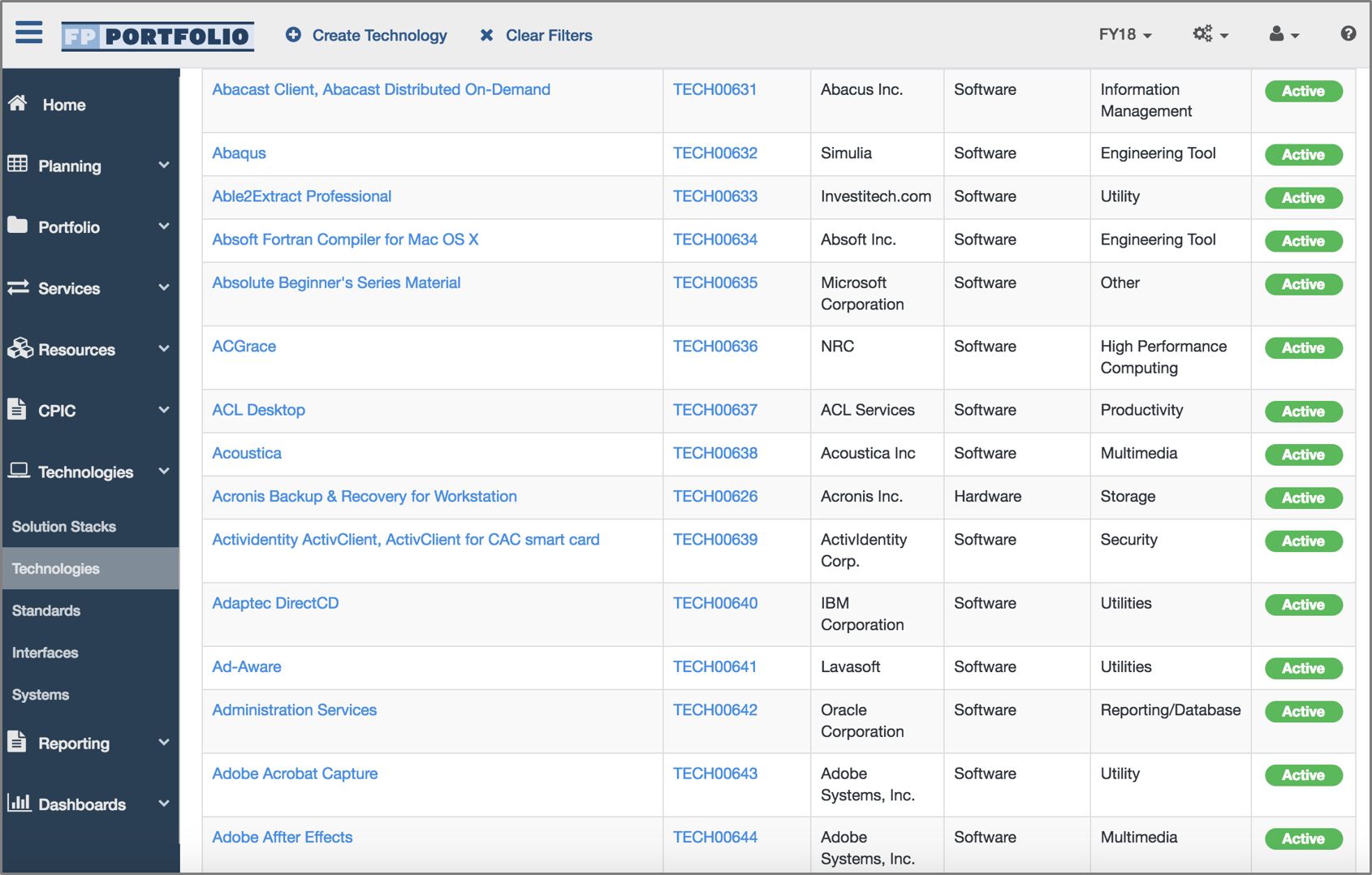Click the Services arrows icon
Screen dimensions: 1372x875
[18, 287]
